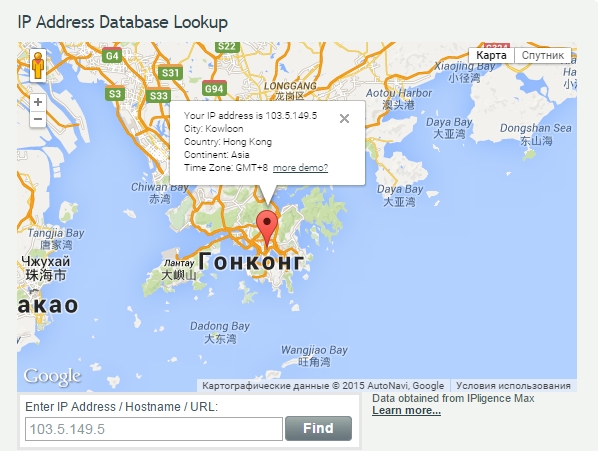Open the 'more demo?' link
This screenshot has width=598, height=451.
click(301, 168)
